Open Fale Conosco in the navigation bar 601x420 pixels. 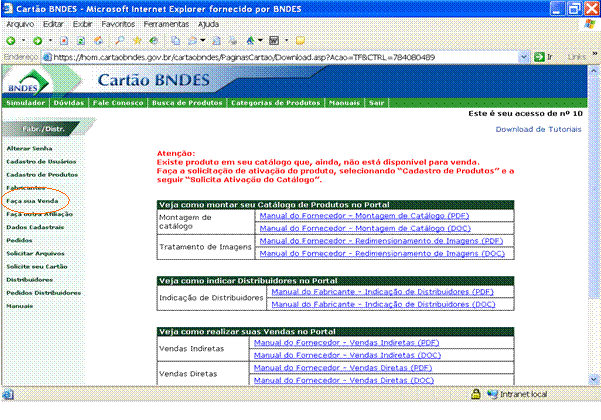[x=118, y=103]
